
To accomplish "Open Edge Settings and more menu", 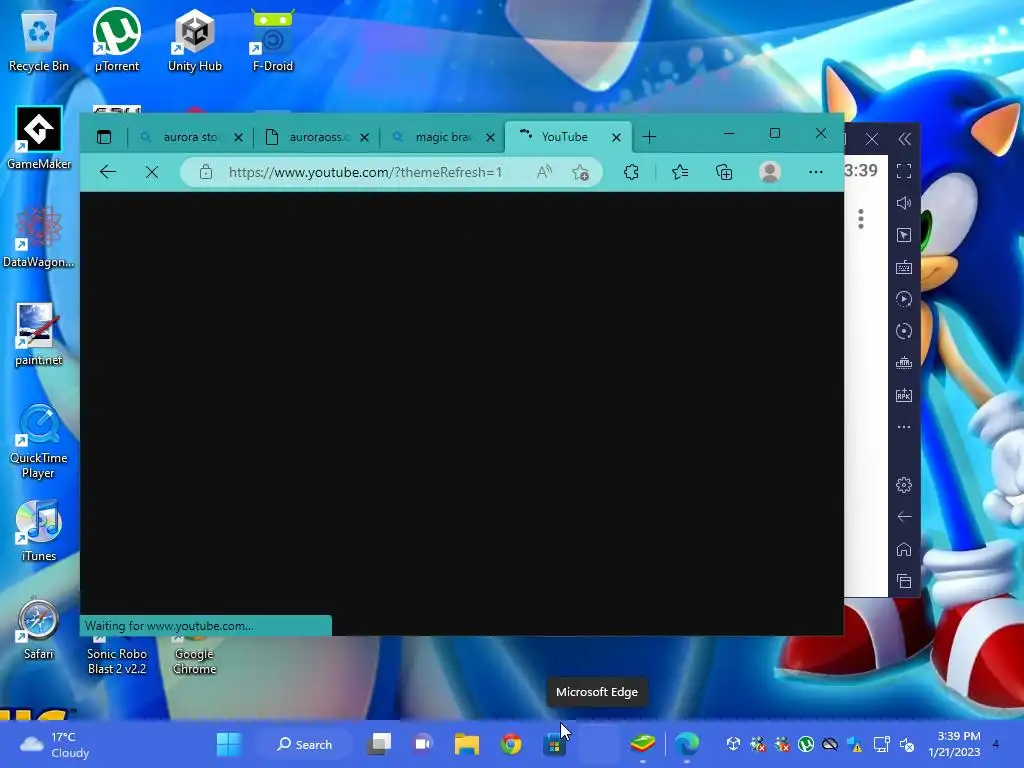I will tap(816, 172).
